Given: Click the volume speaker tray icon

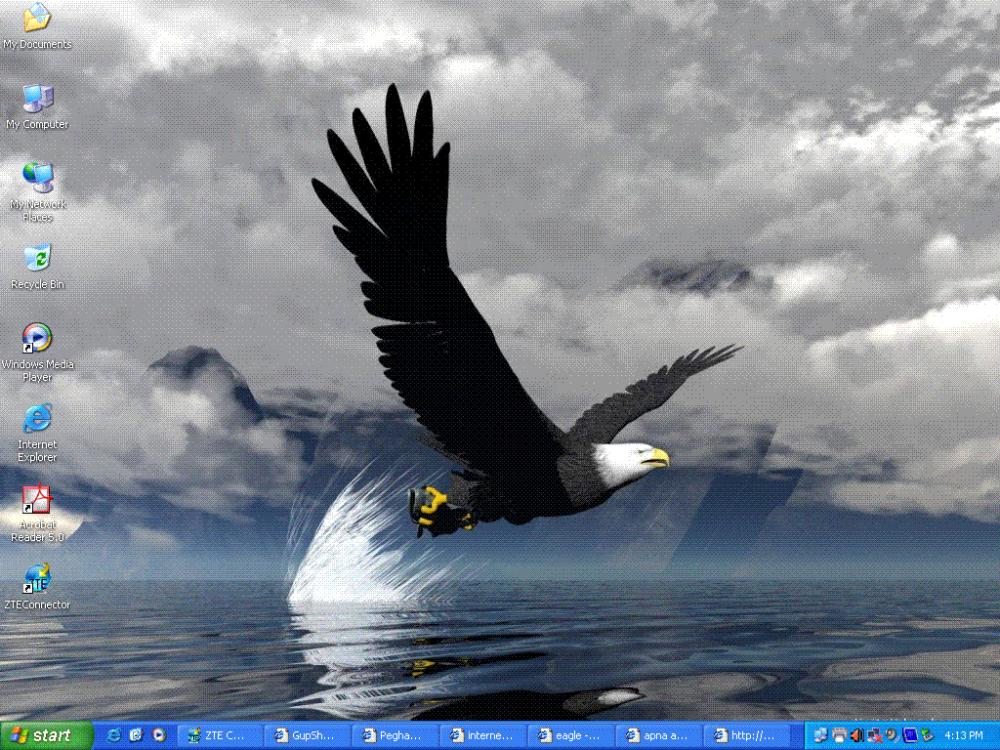Looking at the screenshot, I should pos(857,736).
